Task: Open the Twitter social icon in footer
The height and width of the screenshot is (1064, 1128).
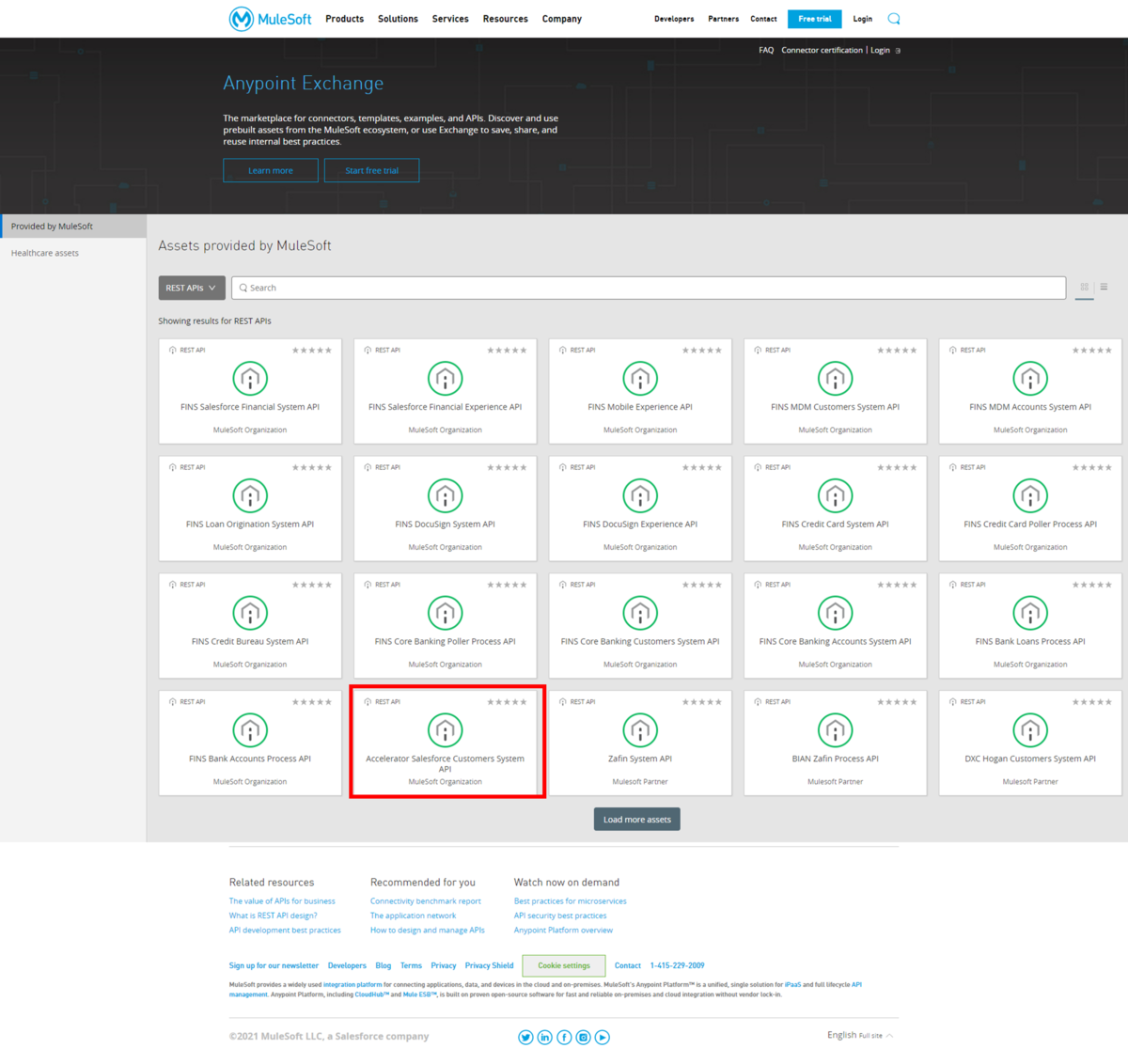Action: click(525, 1037)
